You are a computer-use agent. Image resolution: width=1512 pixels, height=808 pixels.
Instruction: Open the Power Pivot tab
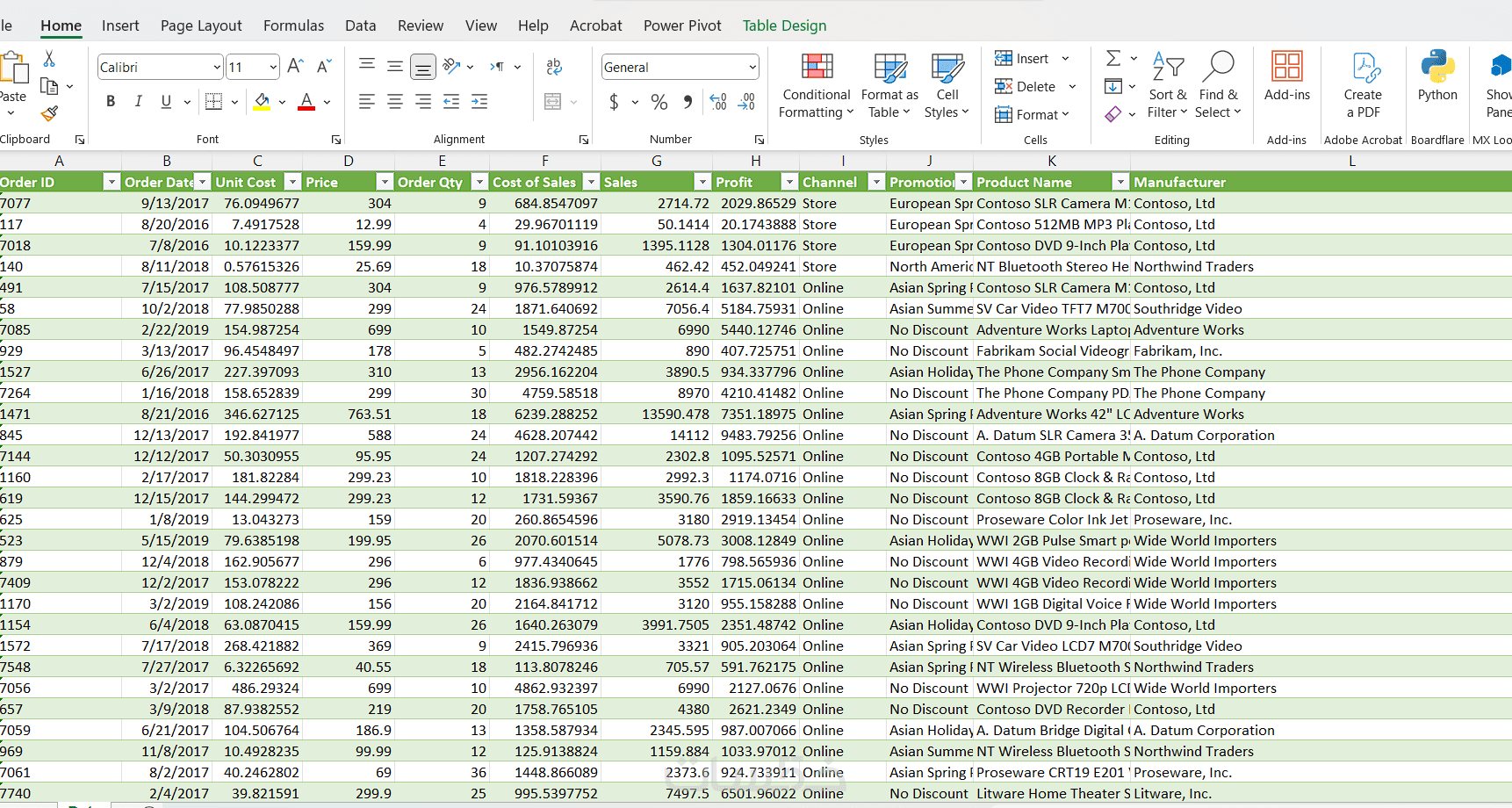click(x=682, y=25)
